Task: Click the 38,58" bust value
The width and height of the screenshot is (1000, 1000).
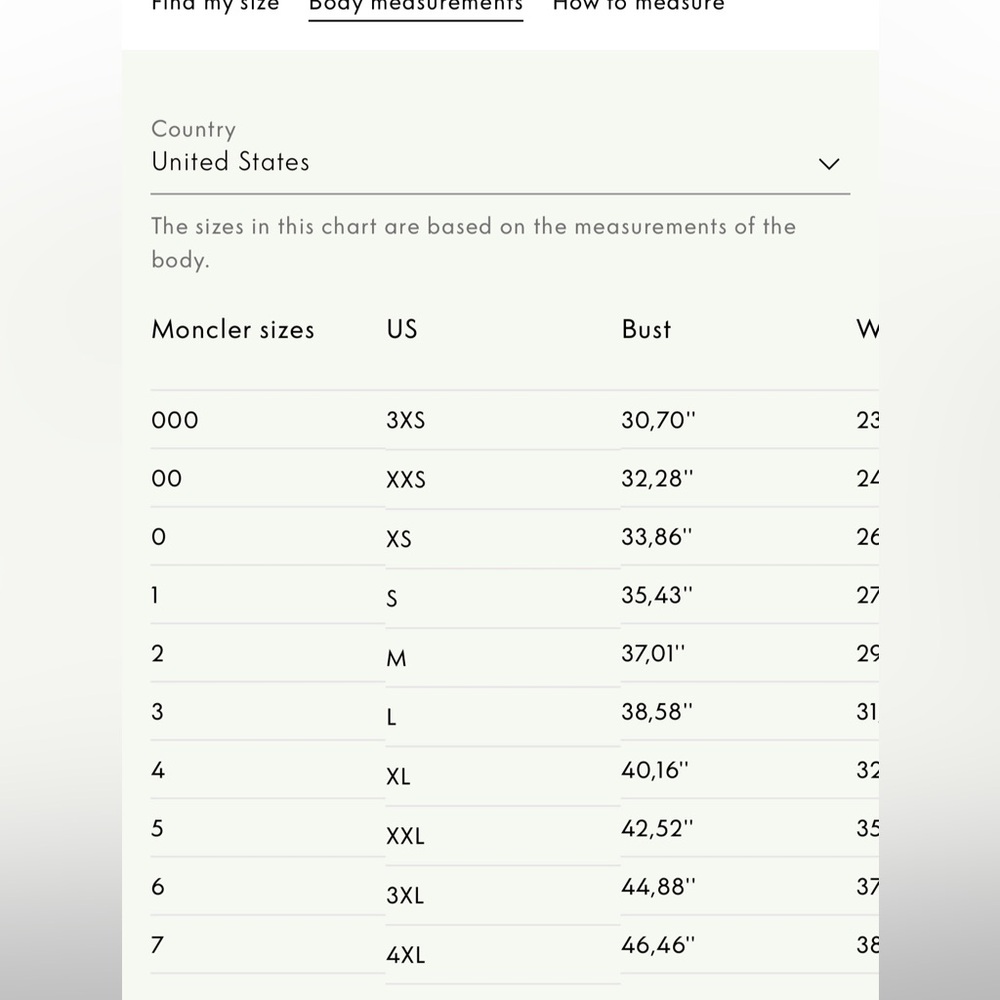Action: pos(657,712)
